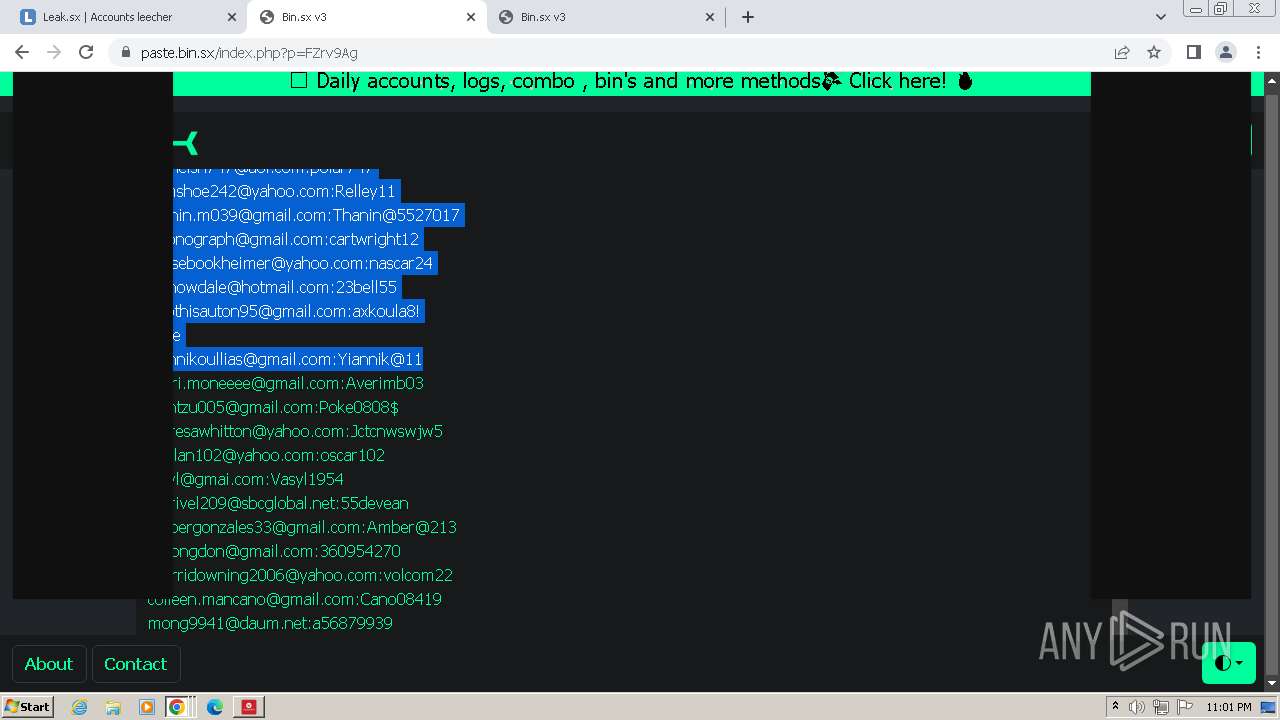
Task: Click the line ending oscar102
Action: pyautogui.click(x=280, y=455)
